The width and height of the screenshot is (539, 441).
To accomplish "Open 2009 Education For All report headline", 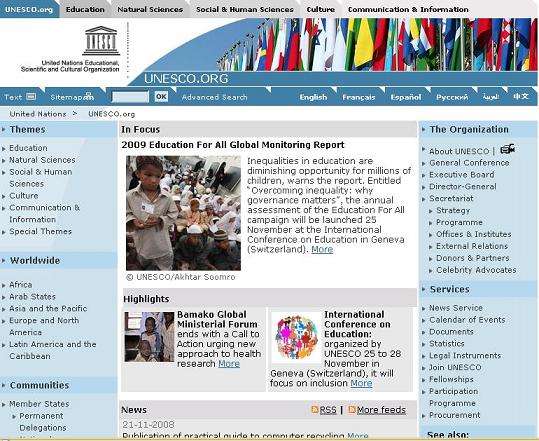I will pos(233,145).
